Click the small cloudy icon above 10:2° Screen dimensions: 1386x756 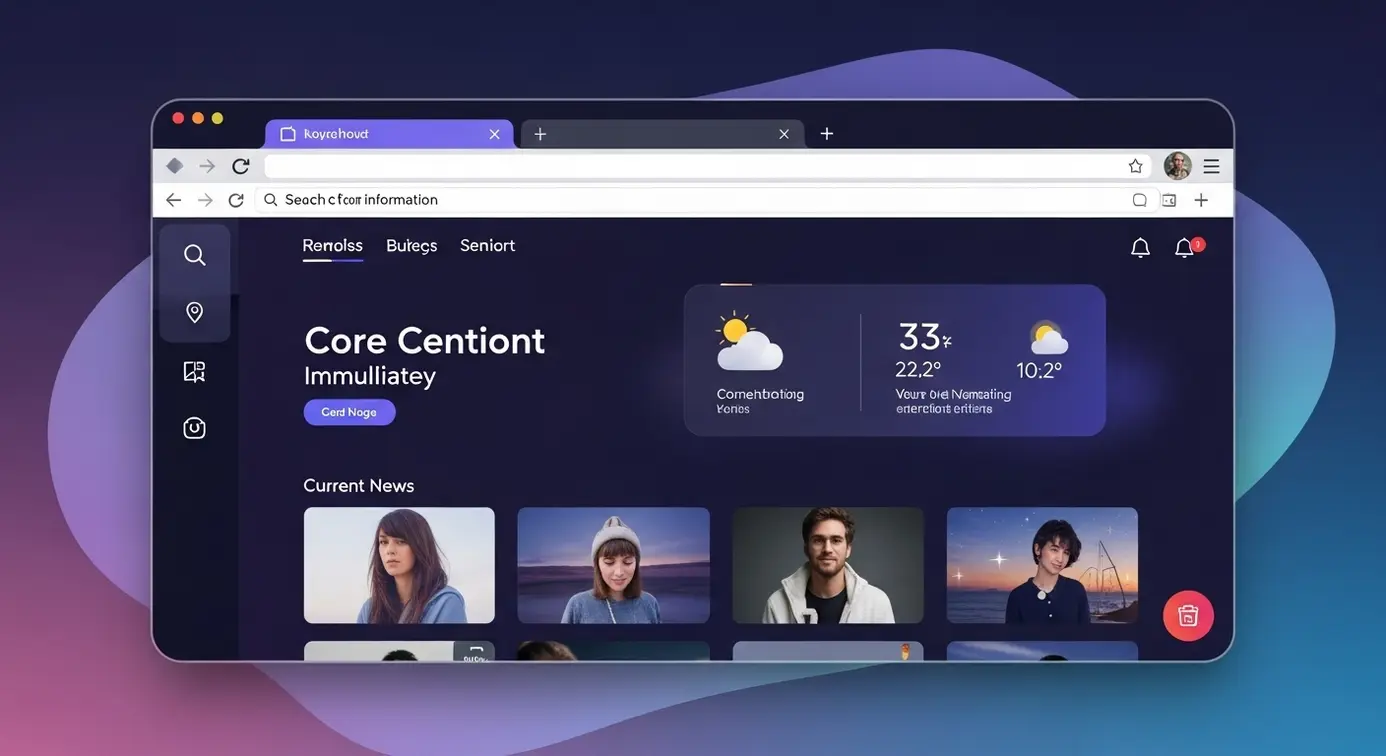1047,338
